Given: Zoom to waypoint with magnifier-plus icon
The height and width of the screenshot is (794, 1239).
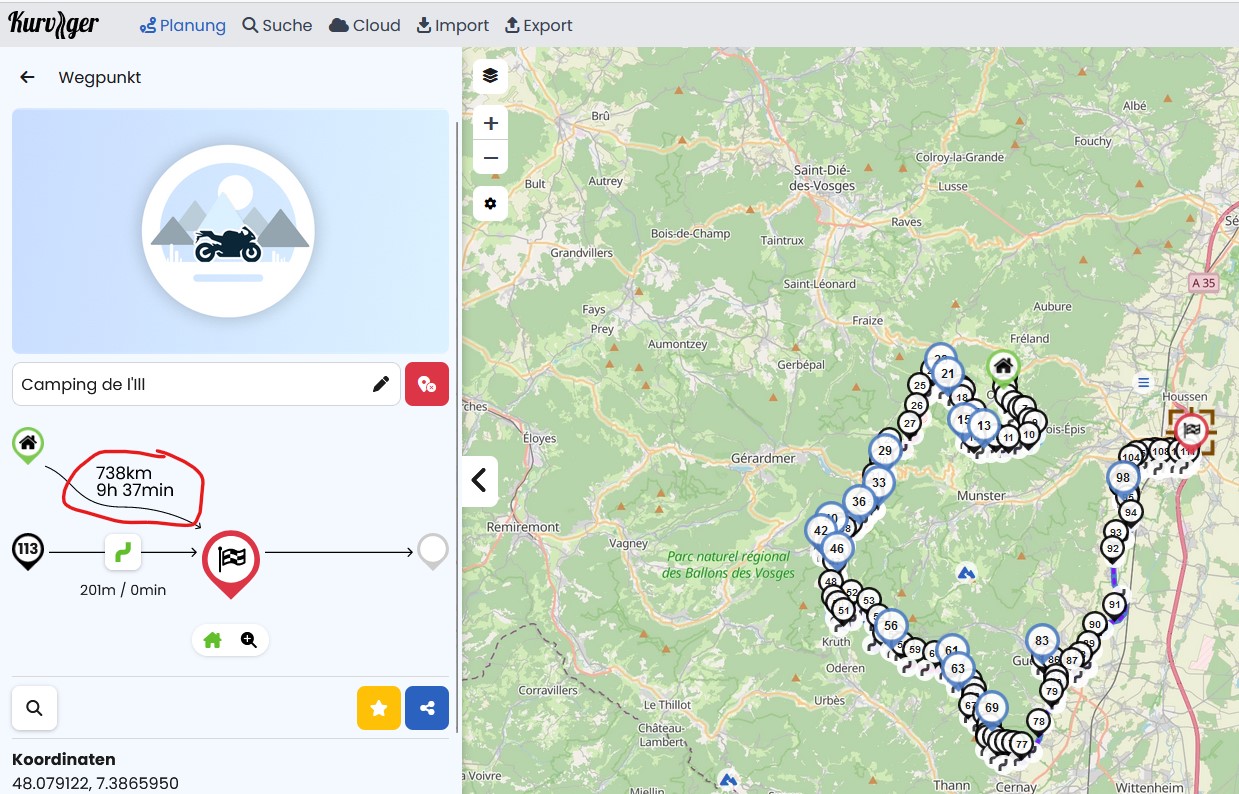Looking at the screenshot, I should 249,640.
